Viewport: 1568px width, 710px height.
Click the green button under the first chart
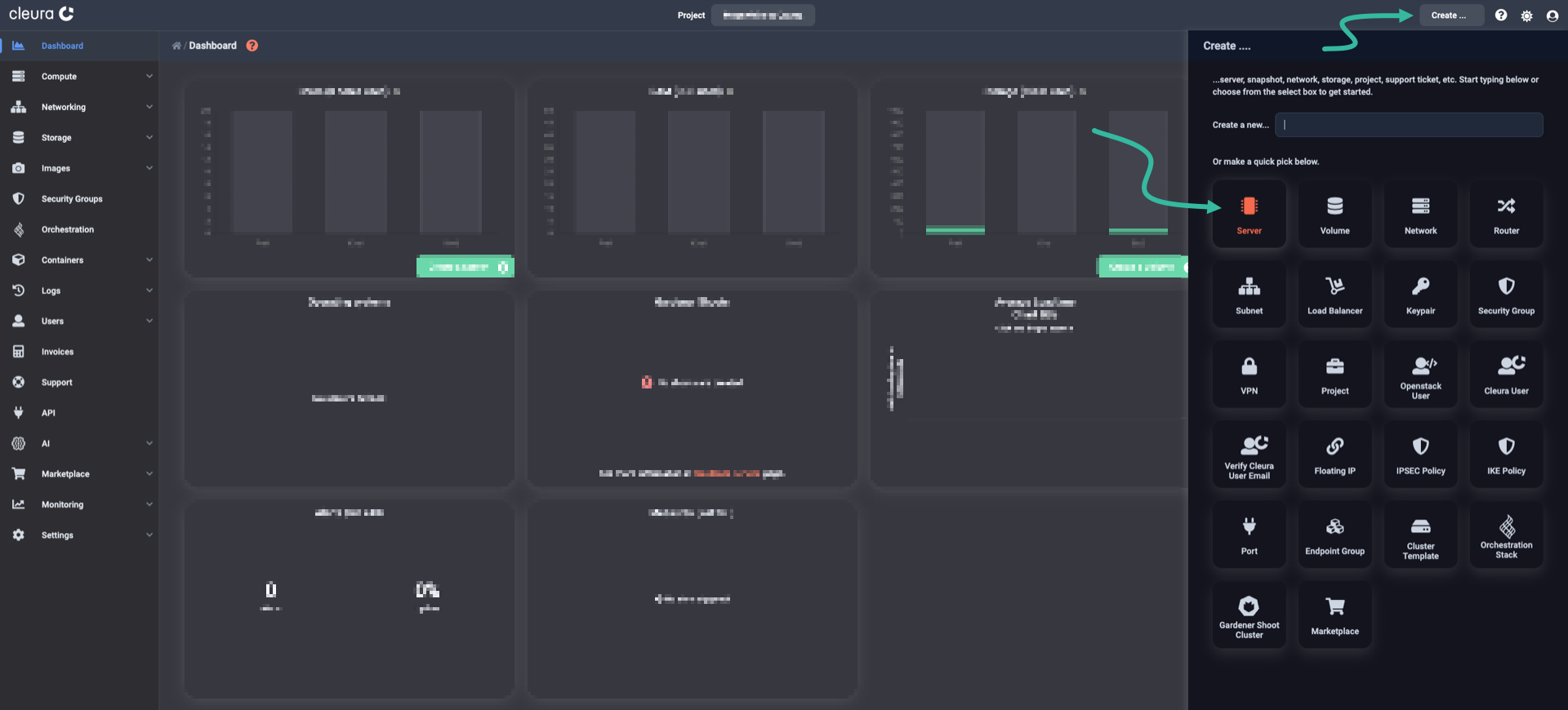click(465, 267)
